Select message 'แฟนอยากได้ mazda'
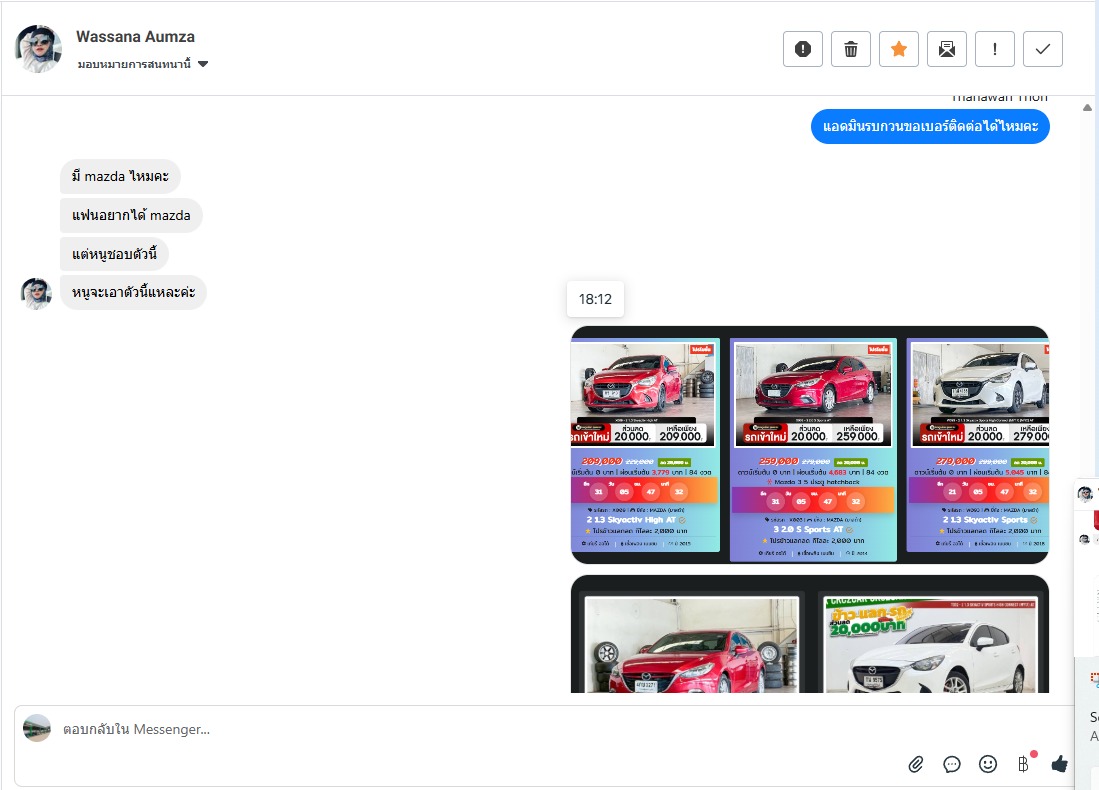 coord(131,215)
